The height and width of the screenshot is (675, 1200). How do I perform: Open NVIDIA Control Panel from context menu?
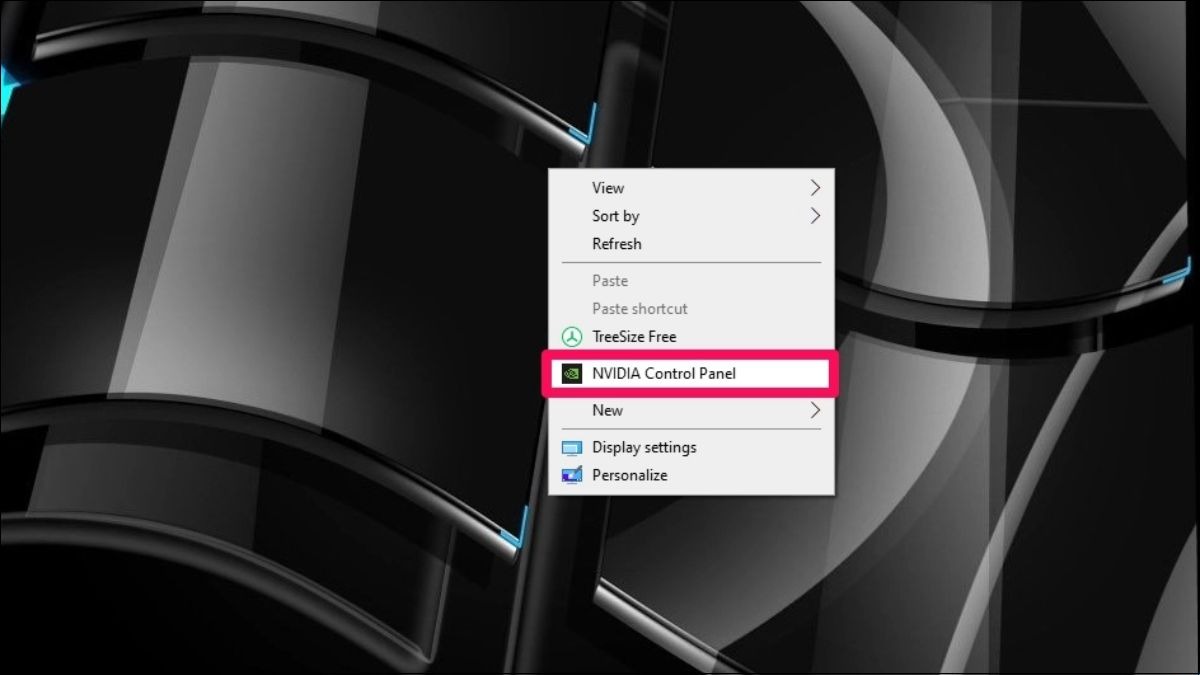(689, 373)
